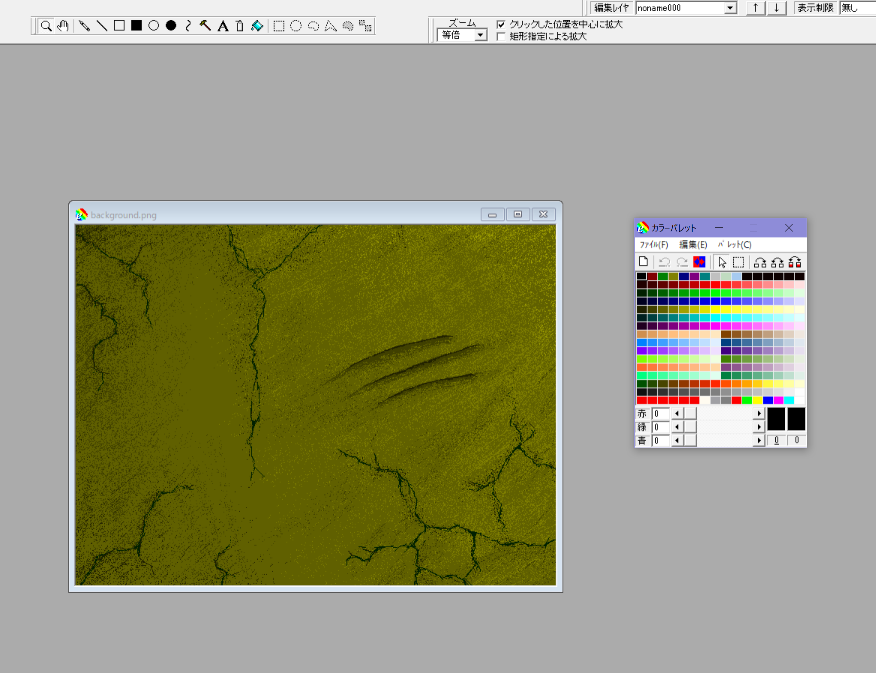The image size is (876, 673).
Task: Activate the paint bucket fill tool
Action: (257, 26)
